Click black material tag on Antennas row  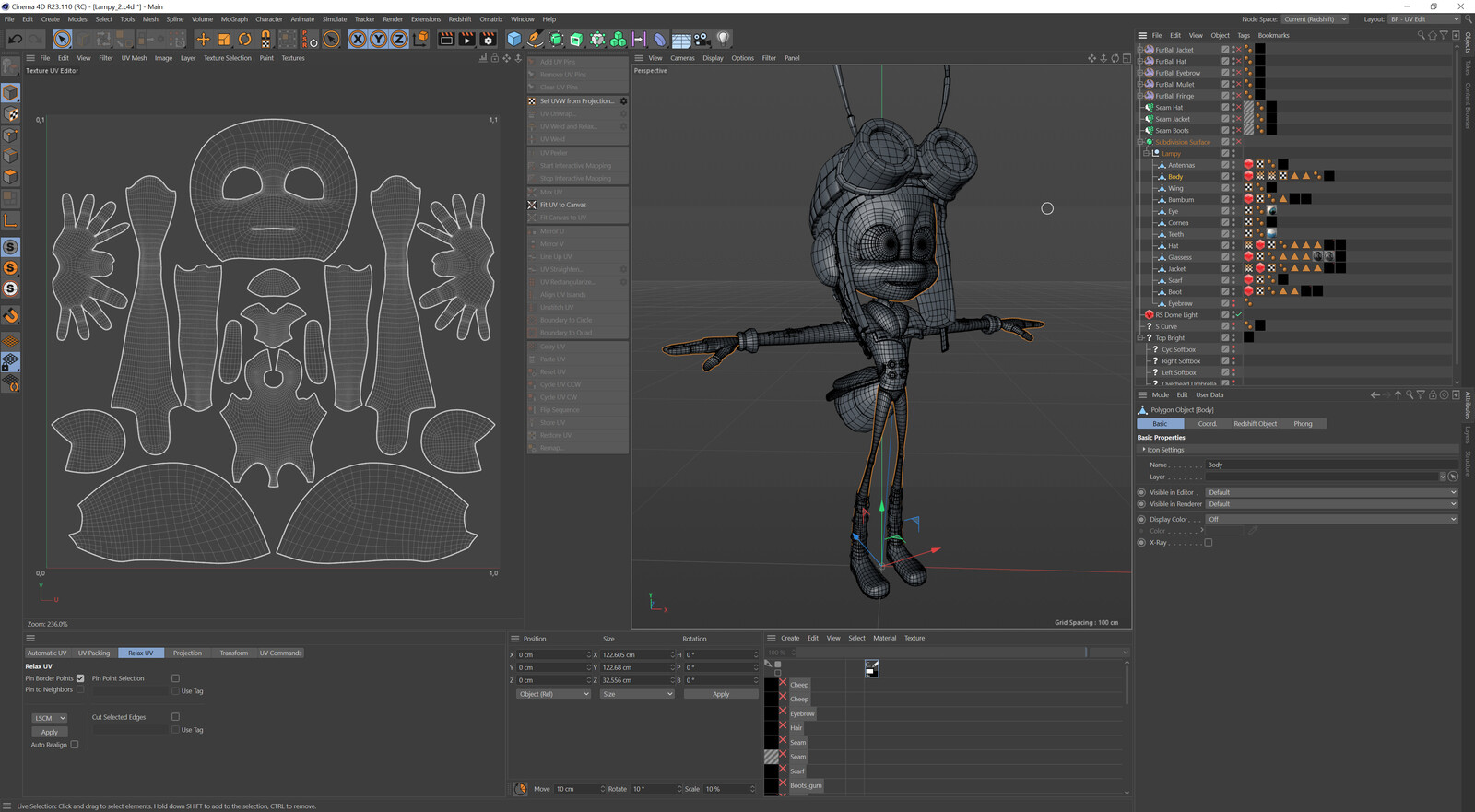click(1282, 165)
